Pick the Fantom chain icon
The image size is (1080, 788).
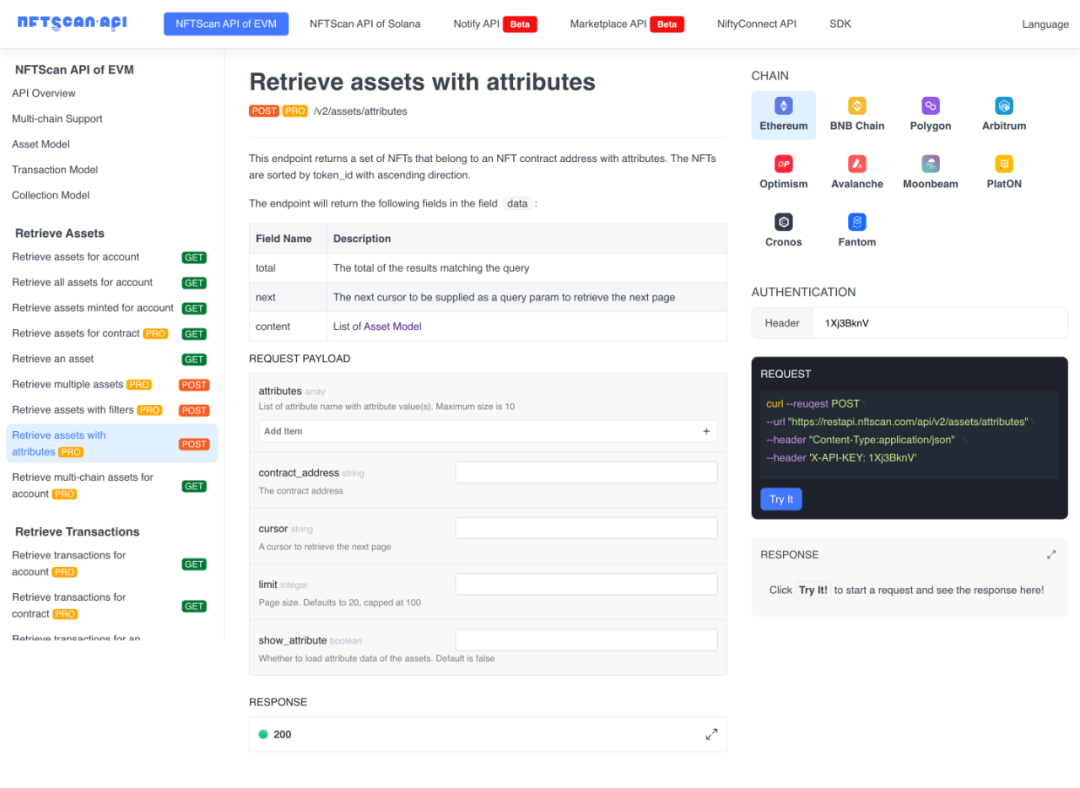click(857, 222)
